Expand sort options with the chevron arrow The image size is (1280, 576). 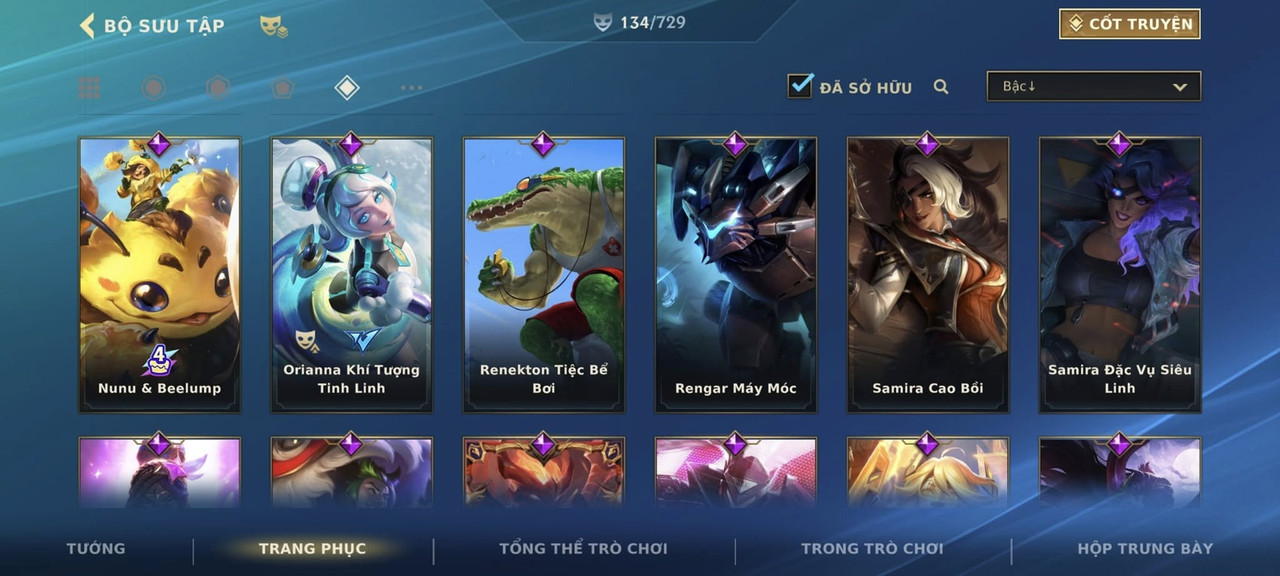click(x=1180, y=87)
